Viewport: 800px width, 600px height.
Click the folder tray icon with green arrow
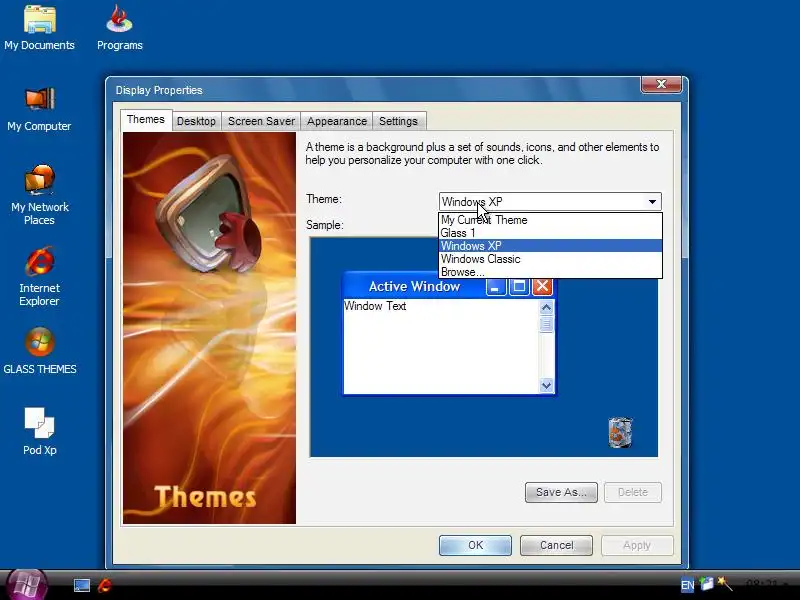coord(707,583)
